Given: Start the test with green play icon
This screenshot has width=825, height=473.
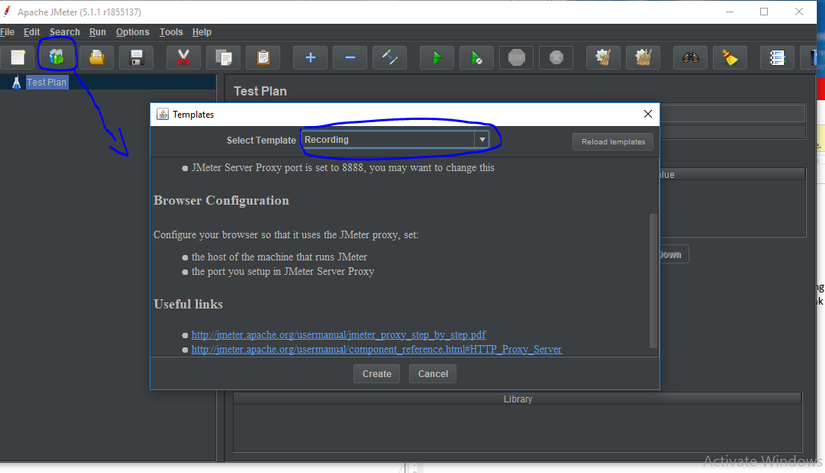Looking at the screenshot, I should [437, 57].
